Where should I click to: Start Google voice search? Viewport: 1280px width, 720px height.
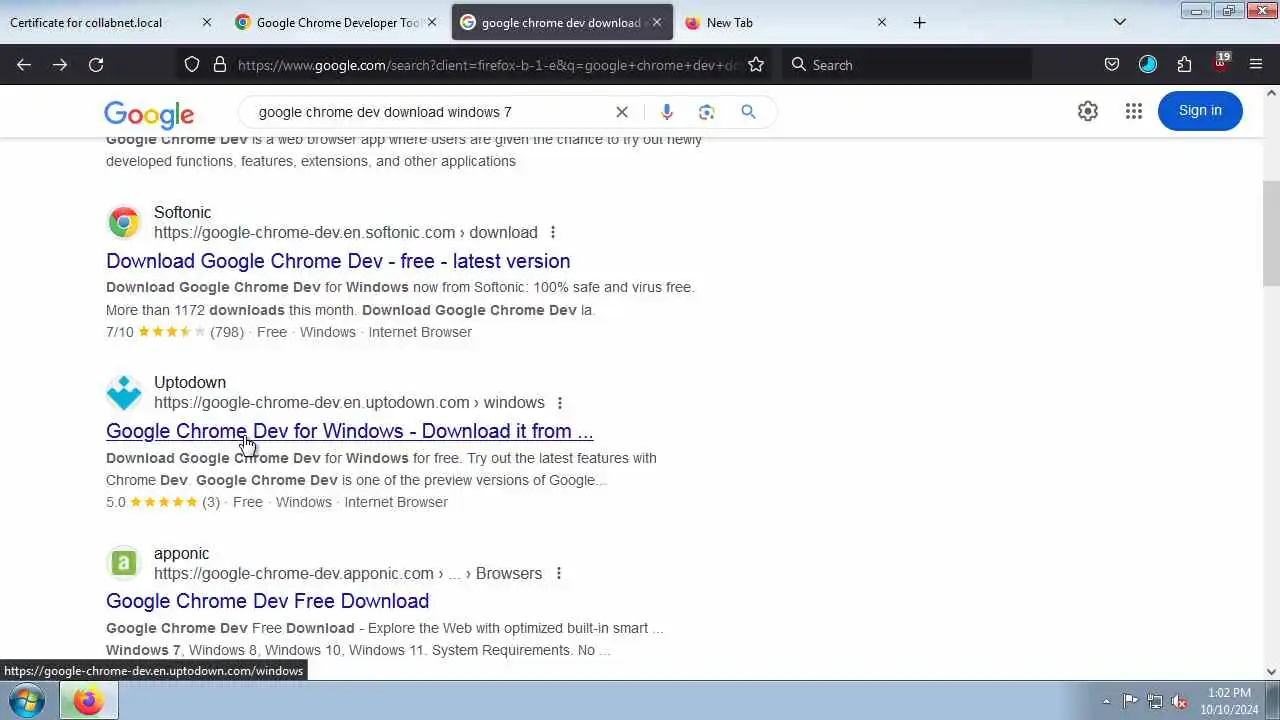tap(667, 112)
